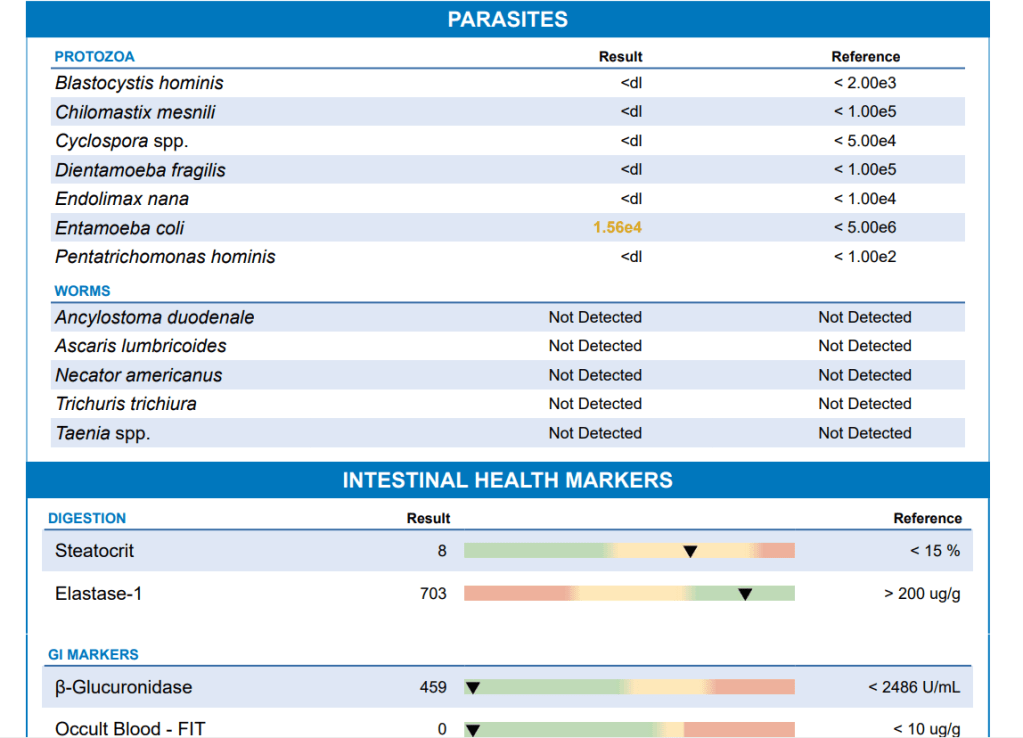Click the Taenia spp. row name

coord(102,434)
